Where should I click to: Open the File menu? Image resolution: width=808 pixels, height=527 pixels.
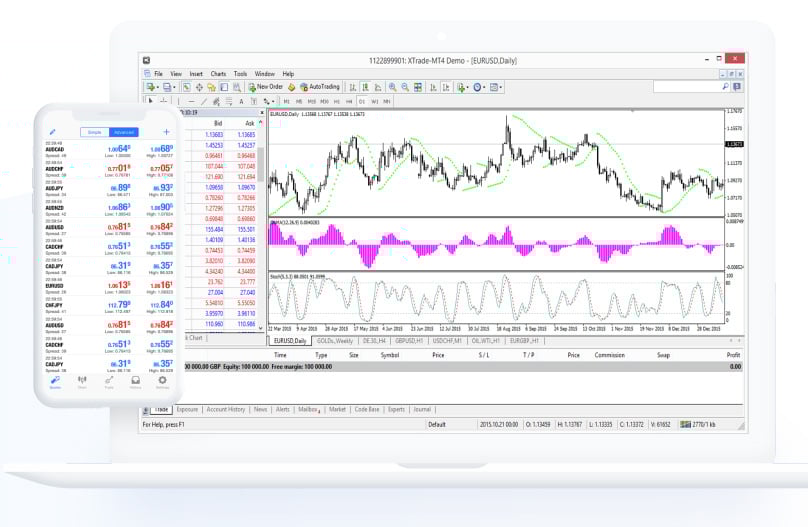click(158, 74)
